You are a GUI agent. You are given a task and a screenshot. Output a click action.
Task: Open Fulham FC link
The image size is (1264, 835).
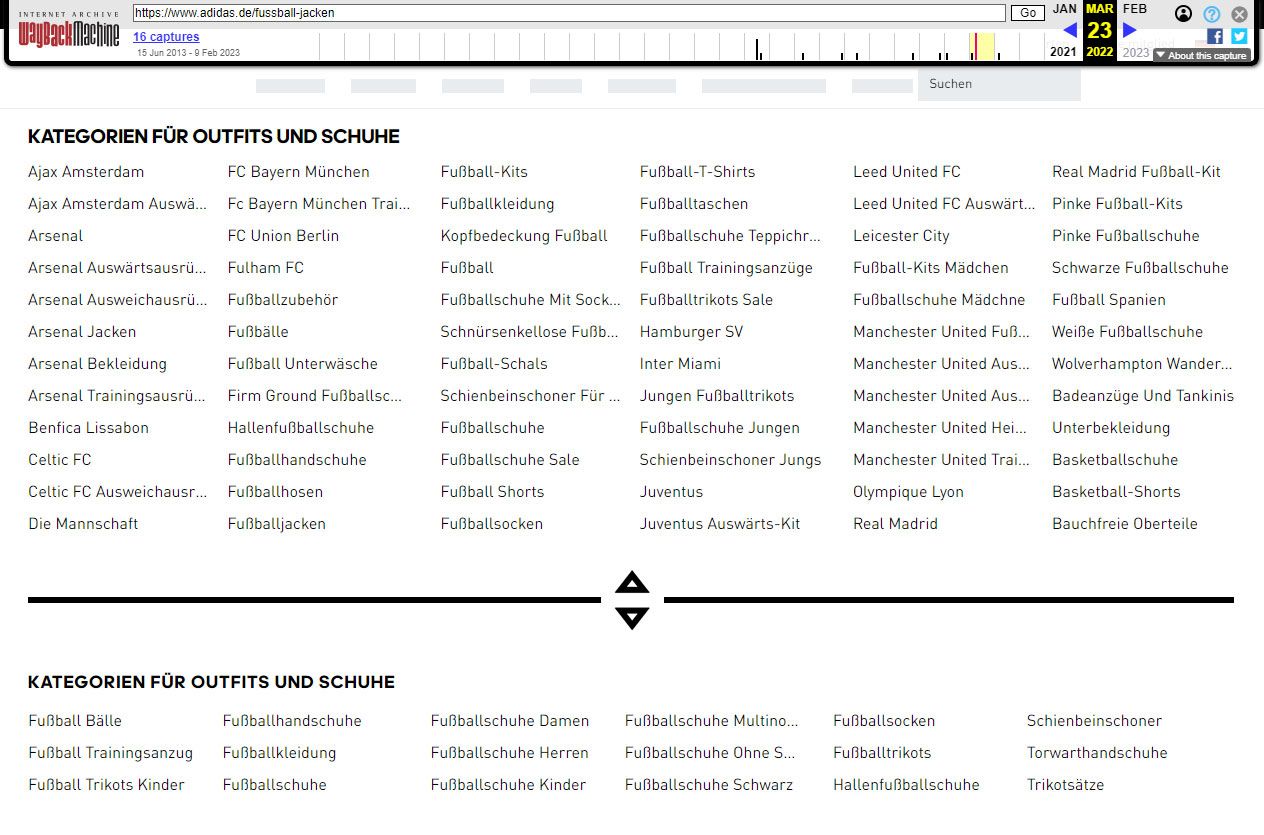click(x=265, y=268)
